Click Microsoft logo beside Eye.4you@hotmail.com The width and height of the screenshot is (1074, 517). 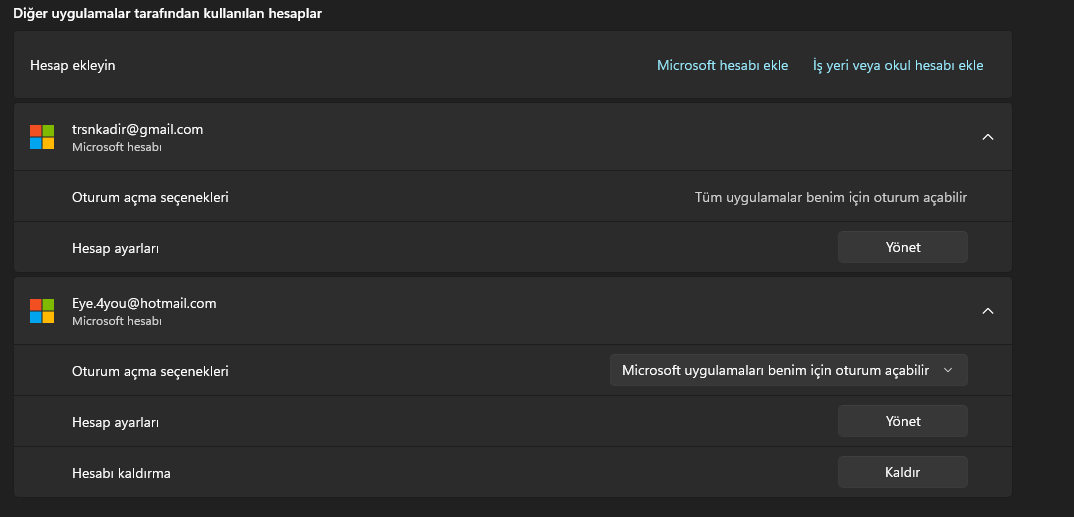click(42, 311)
